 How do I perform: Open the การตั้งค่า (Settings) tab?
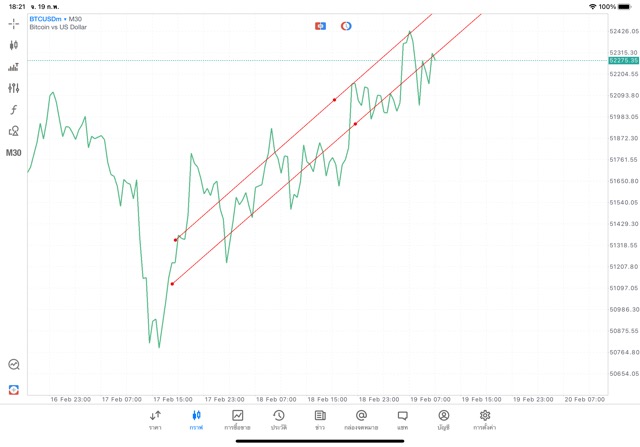coord(485,420)
